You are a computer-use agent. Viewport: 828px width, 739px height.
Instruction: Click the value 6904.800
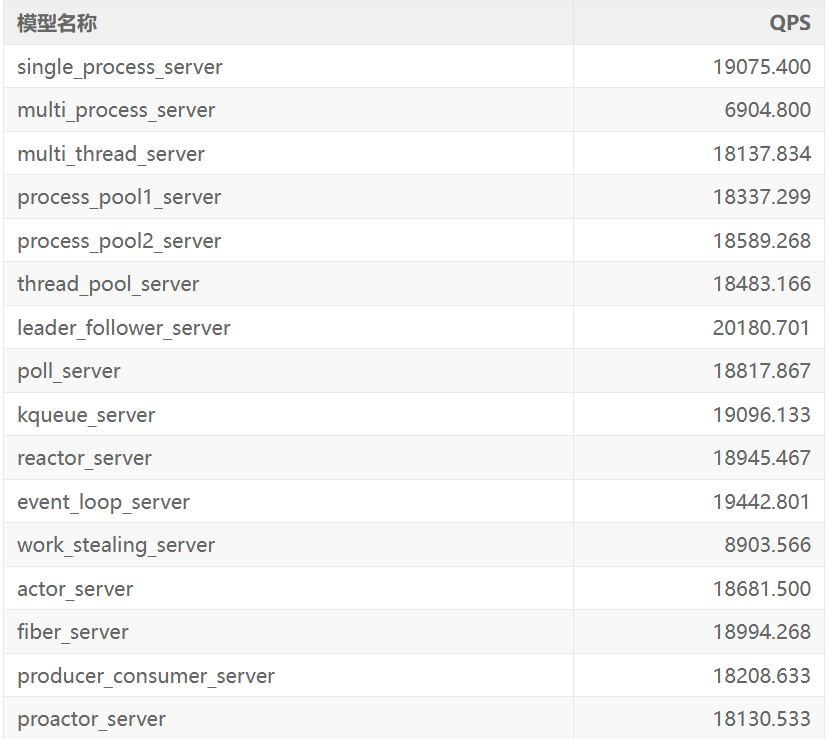[x=767, y=110]
